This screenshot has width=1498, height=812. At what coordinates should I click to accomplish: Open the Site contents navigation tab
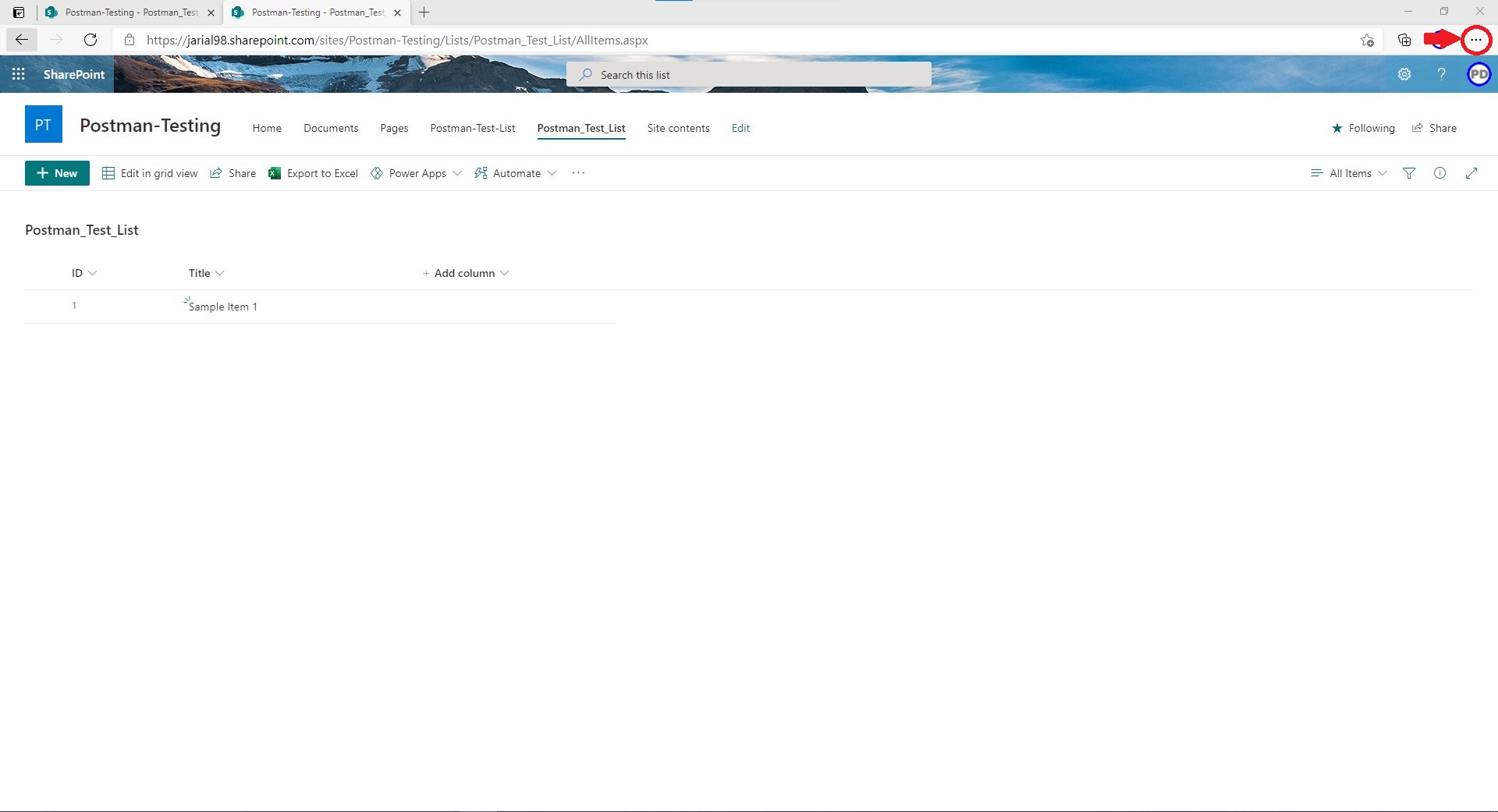click(x=678, y=128)
